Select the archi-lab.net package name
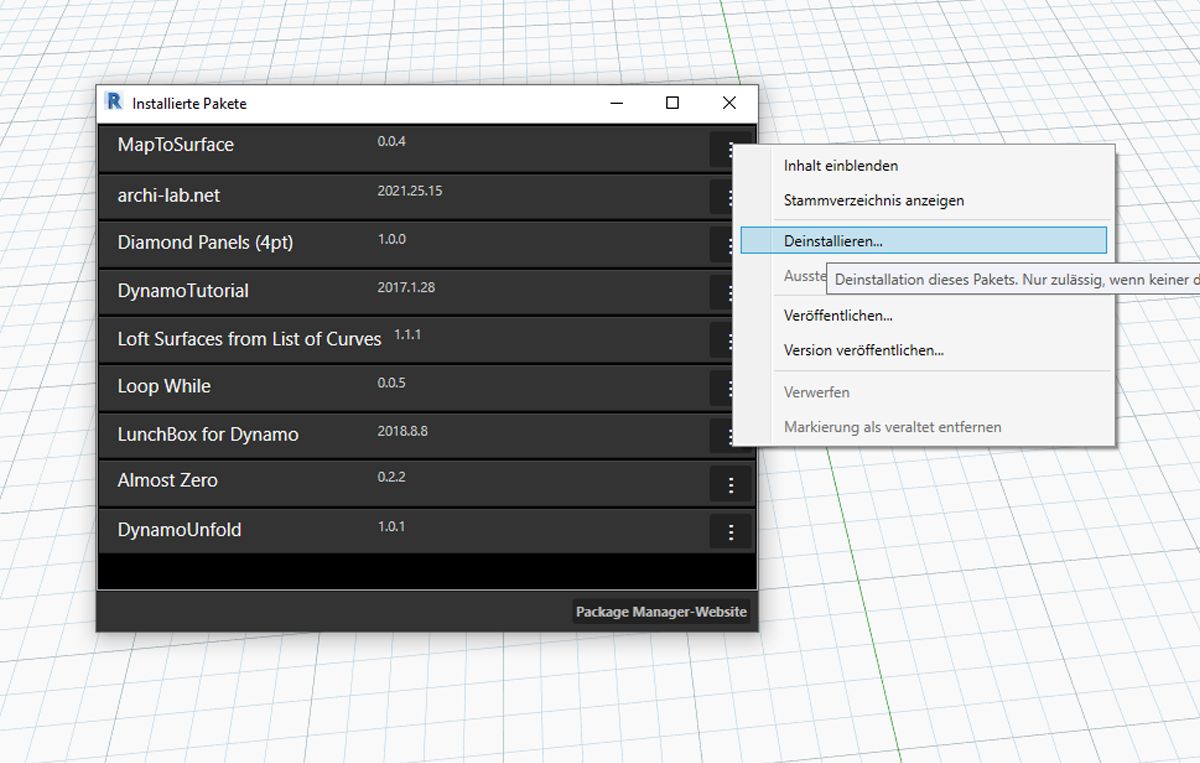Screen dimensions: 1200x763 169,196
